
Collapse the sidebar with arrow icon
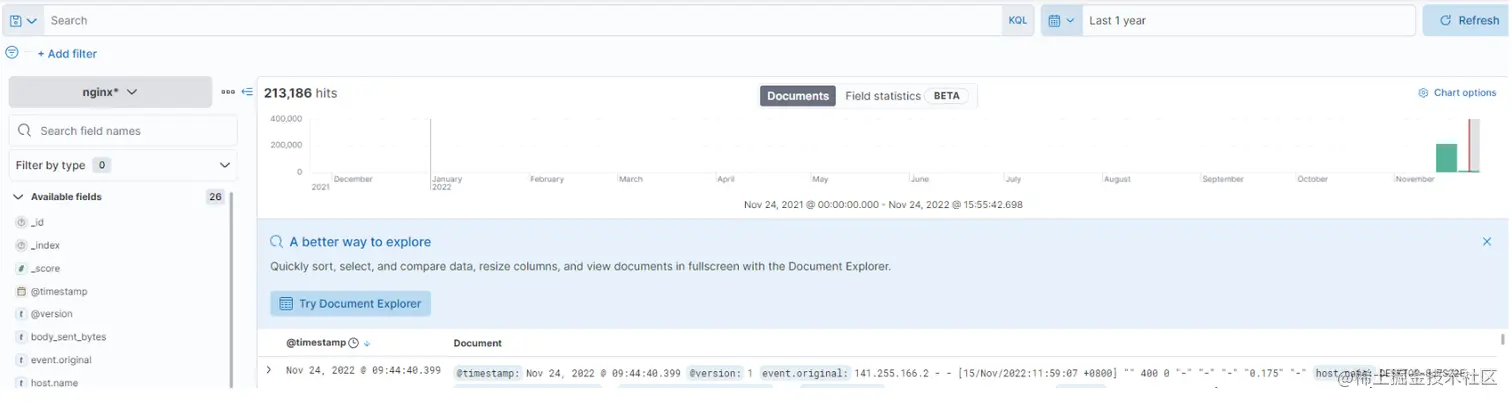[247, 92]
